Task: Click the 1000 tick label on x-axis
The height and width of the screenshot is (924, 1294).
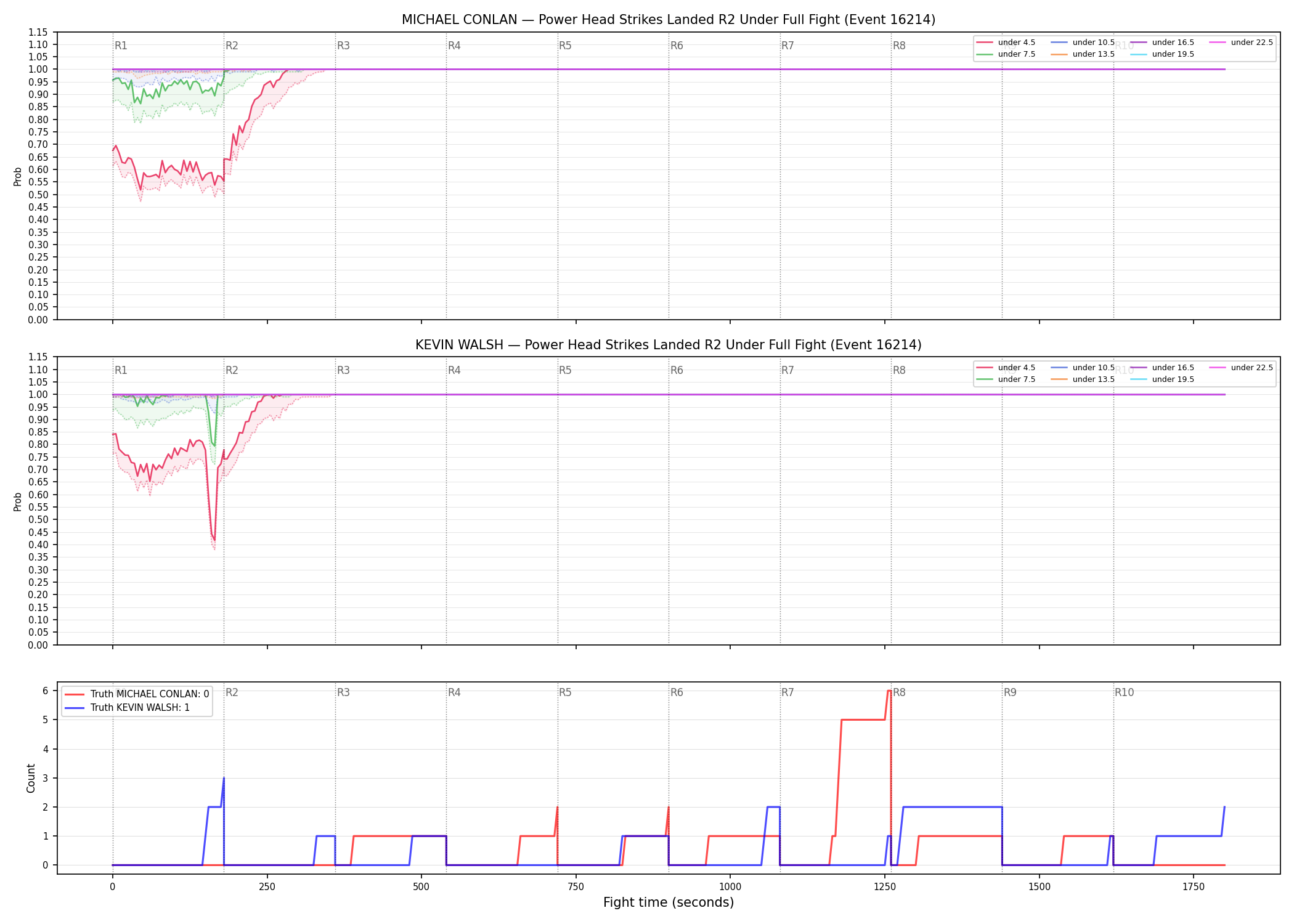Action: point(730,887)
